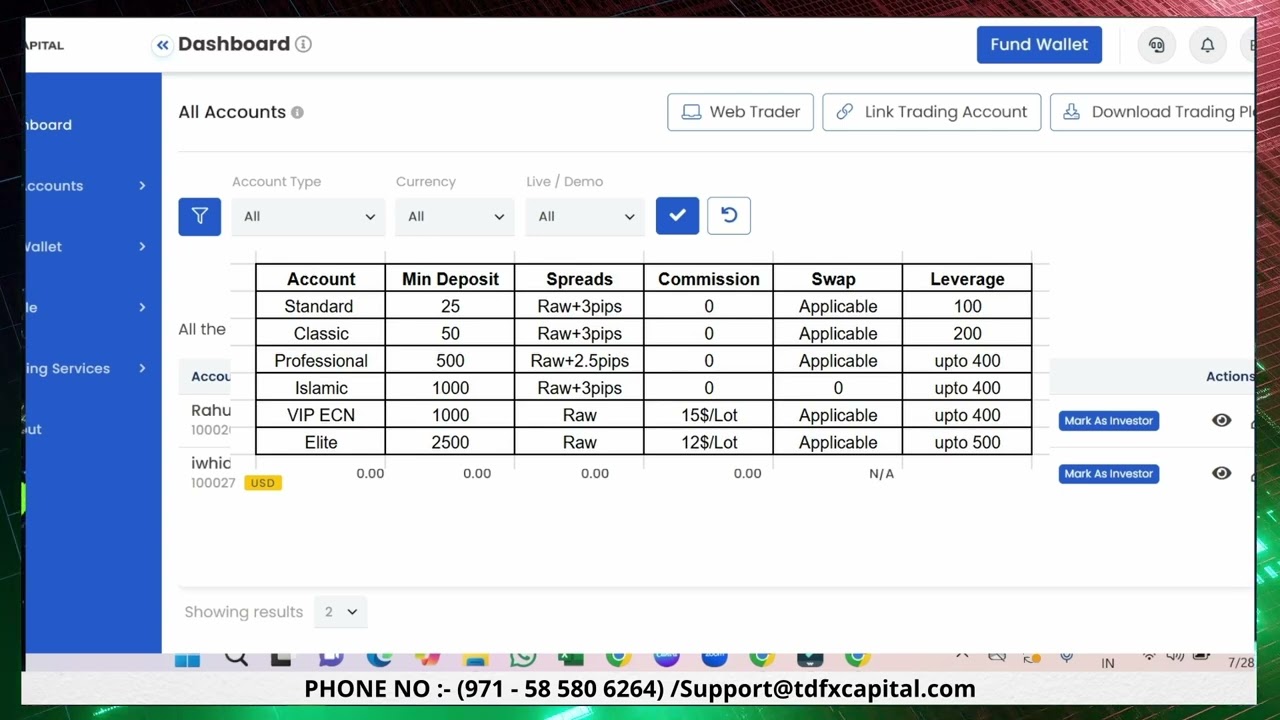Screen dimensions: 1280x720
Task: Expand the Accounts sidebar chevron
Action: click(x=142, y=186)
